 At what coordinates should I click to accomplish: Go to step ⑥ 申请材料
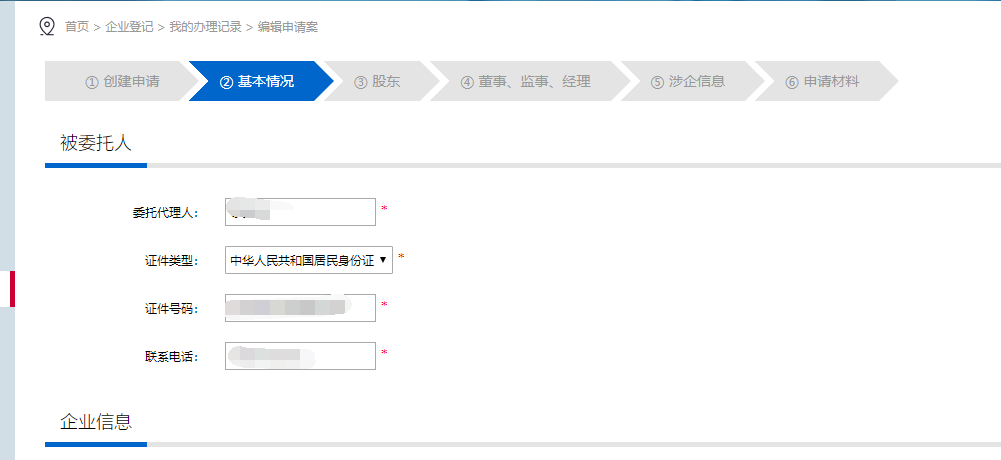click(x=826, y=81)
